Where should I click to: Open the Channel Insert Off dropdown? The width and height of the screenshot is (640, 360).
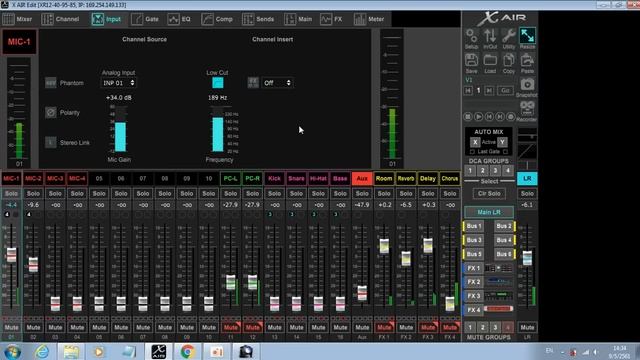coord(277,83)
